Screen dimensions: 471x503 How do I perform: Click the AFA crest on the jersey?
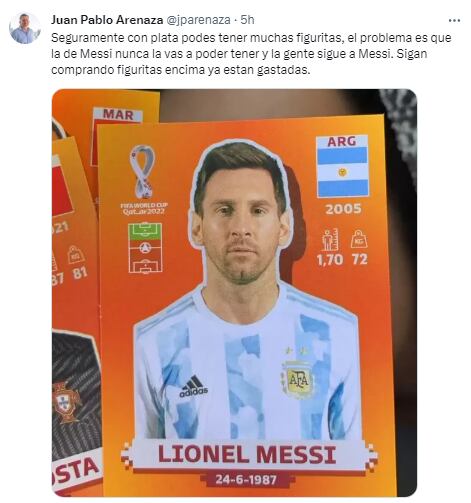point(298,379)
